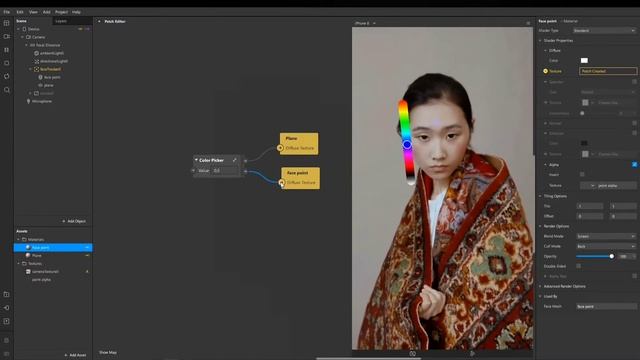Click the Camera icon in scene tree
This screenshot has height=360, width=640.
pyautogui.click(x=29, y=37)
